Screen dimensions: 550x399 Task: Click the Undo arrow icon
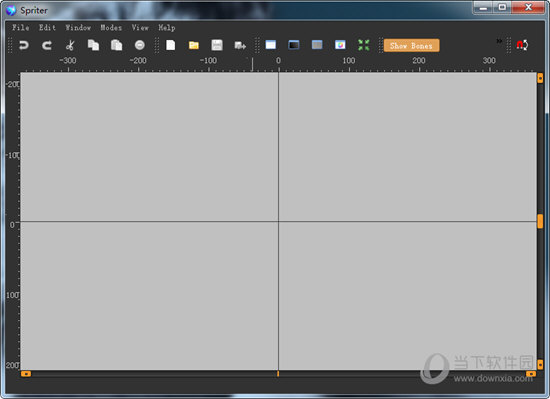point(24,45)
